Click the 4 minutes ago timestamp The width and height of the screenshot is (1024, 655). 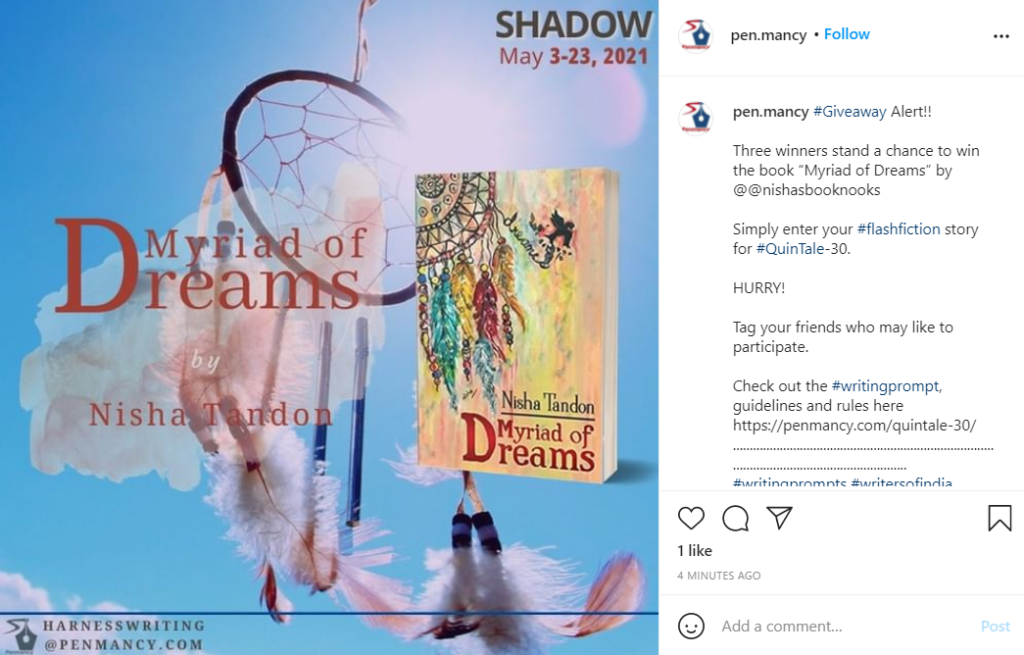pos(719,575)
